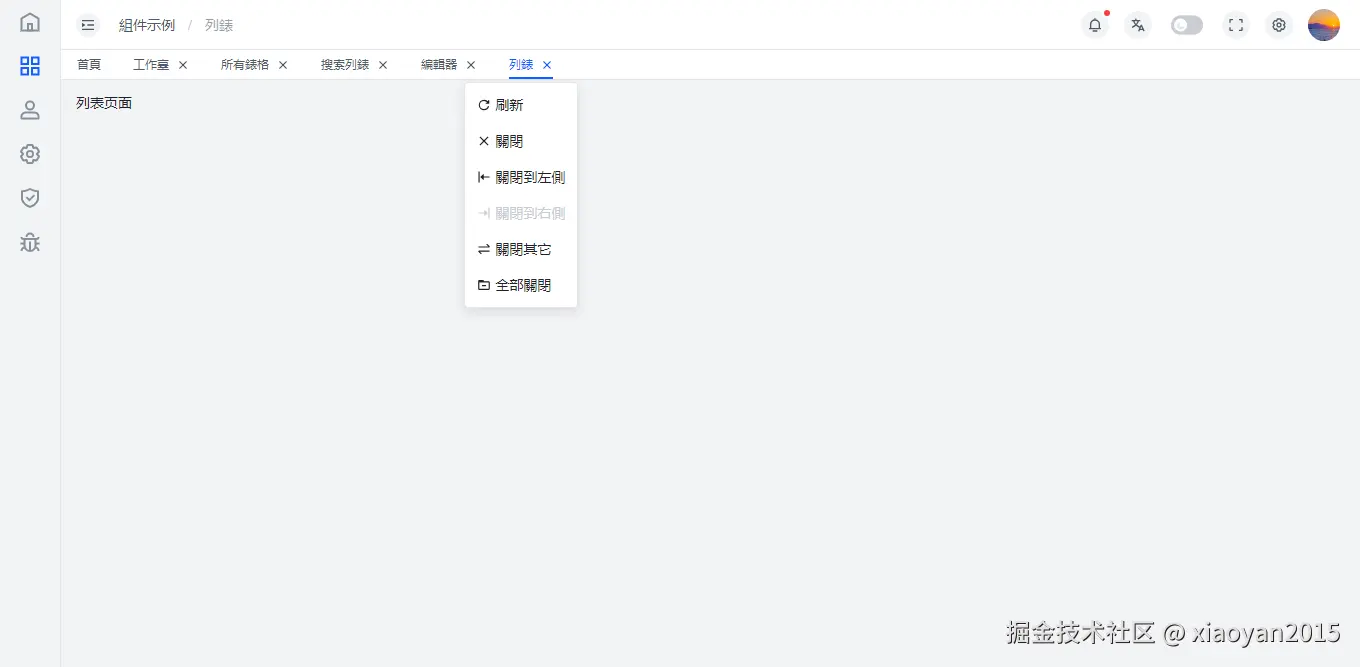Choose 刷新 in the context menu

(x=521, y=105)
